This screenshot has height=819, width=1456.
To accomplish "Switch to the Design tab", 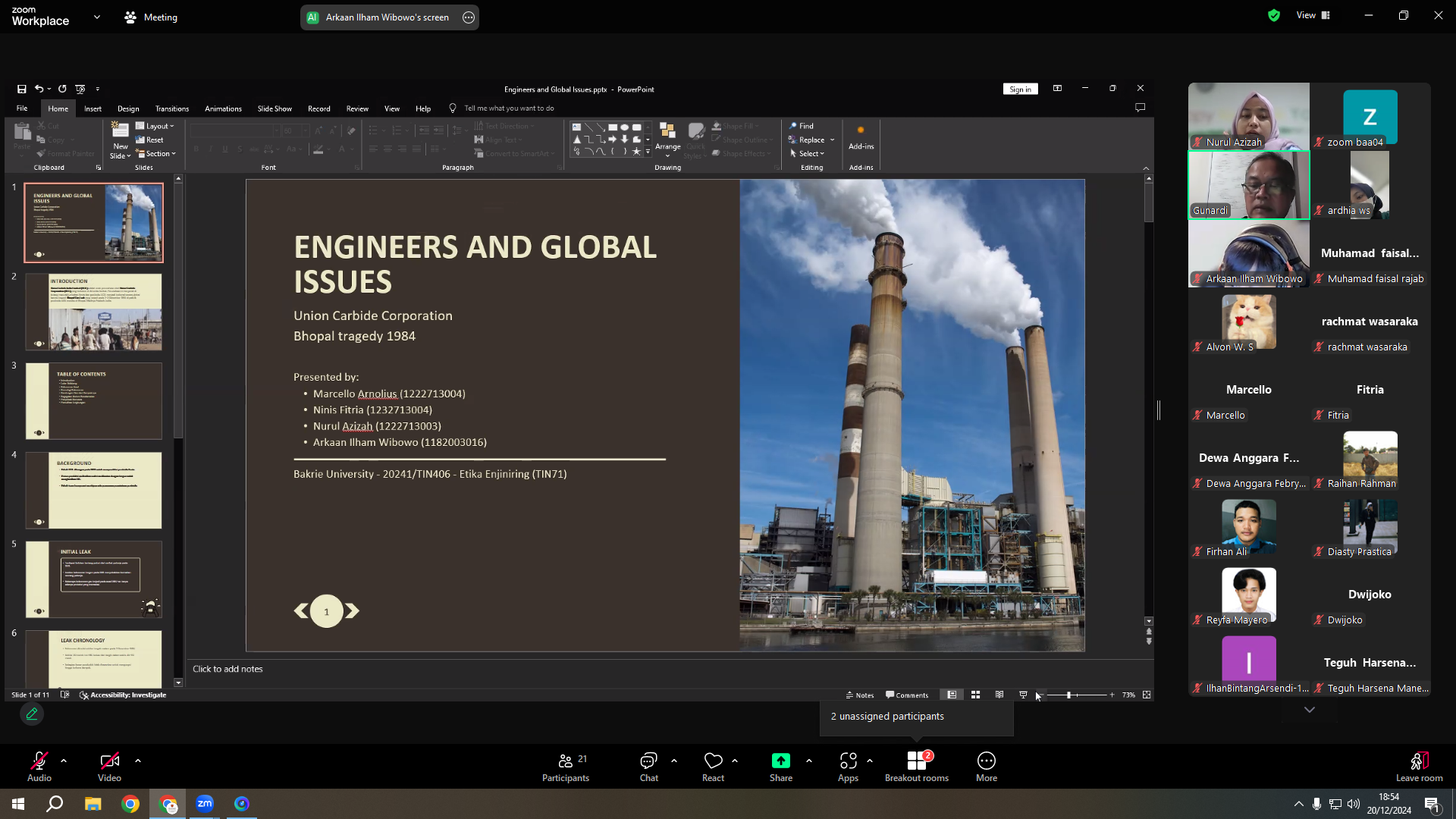I will pos(128,108).
